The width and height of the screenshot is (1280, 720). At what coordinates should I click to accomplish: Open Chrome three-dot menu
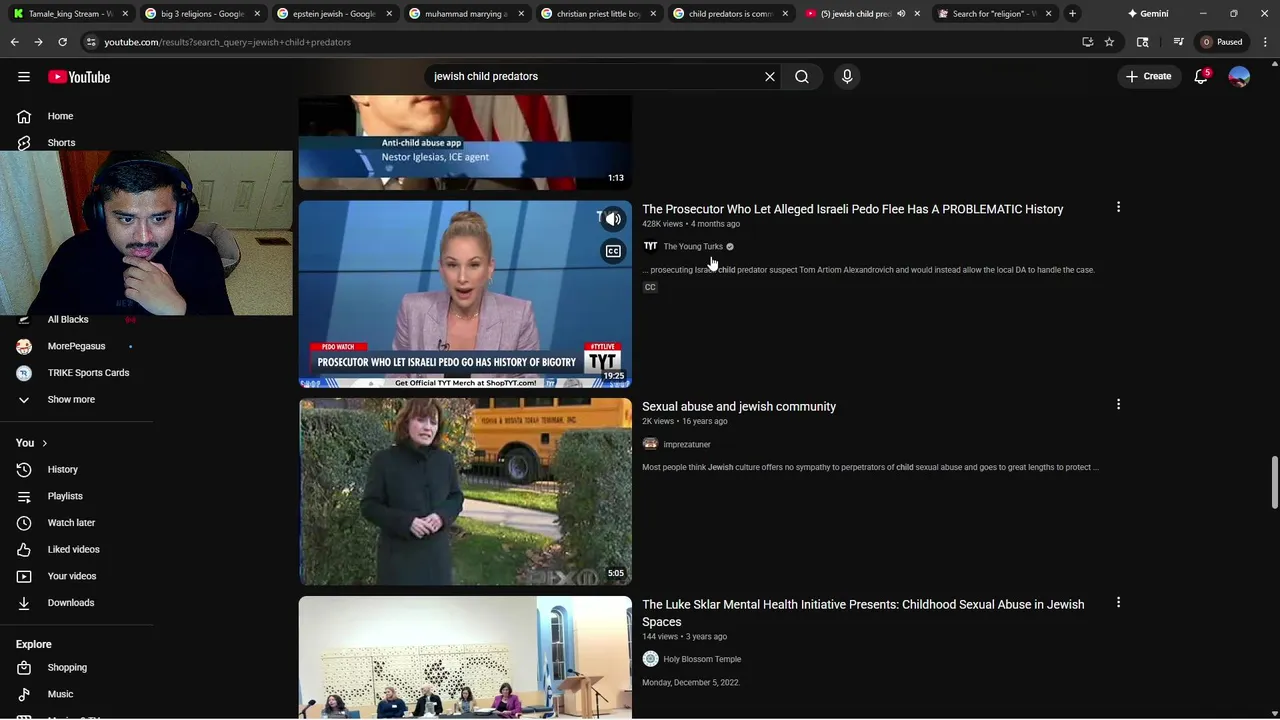pyautogui.click(x=1265, y=42)
